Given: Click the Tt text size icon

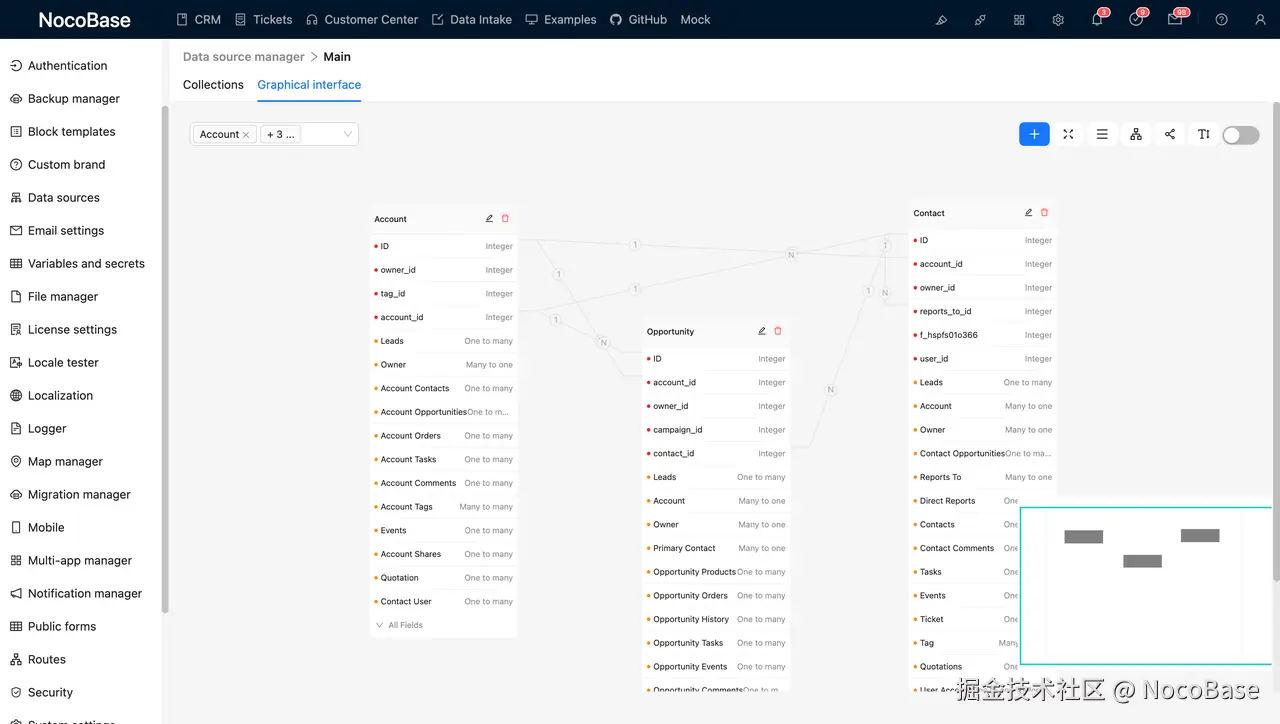Looking at the screenshot, I should [1203, 134].
